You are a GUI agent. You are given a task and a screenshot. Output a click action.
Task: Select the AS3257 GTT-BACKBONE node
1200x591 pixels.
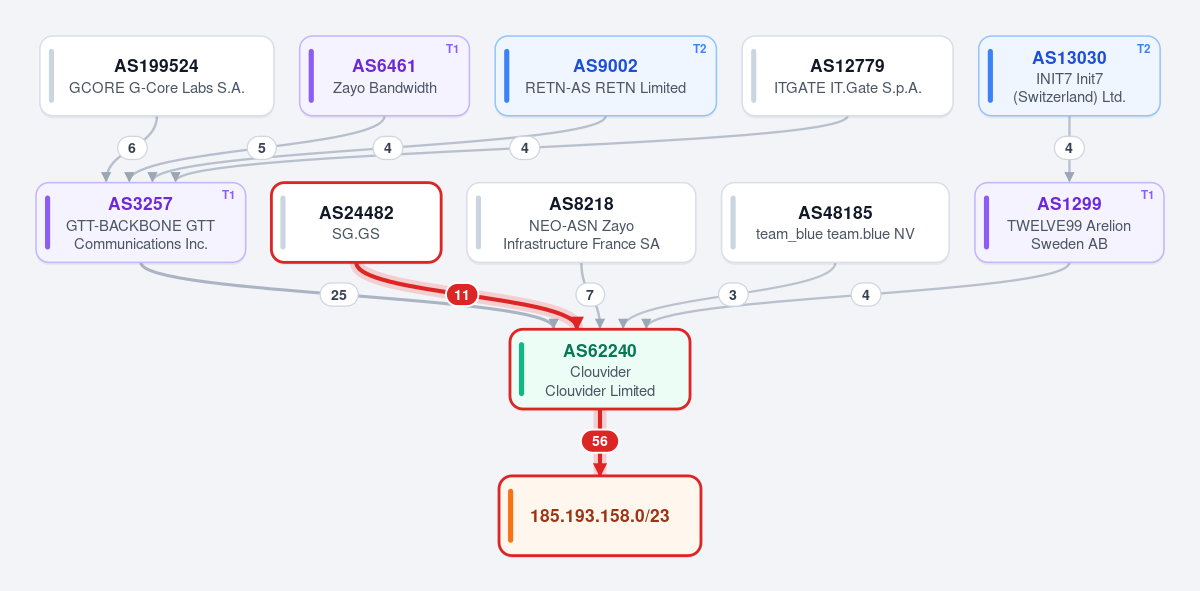coord(141,222)
